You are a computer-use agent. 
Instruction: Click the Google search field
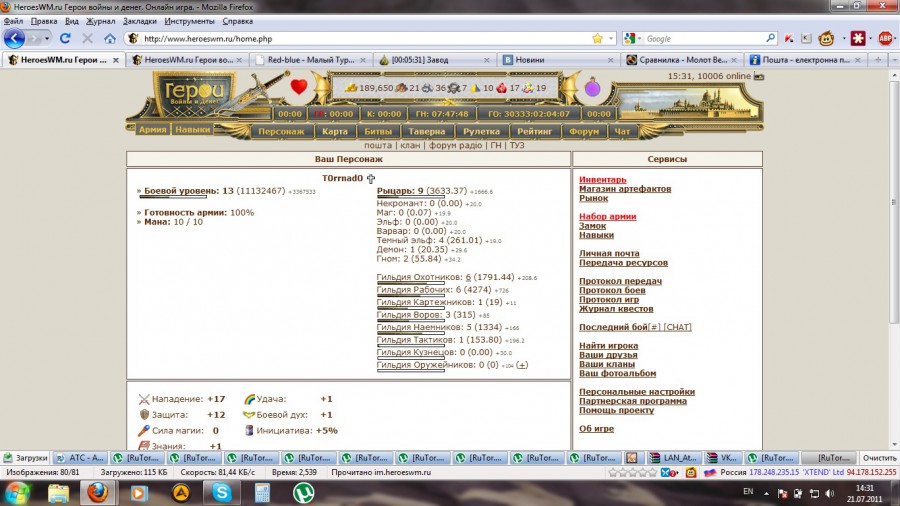coord(704,38)
